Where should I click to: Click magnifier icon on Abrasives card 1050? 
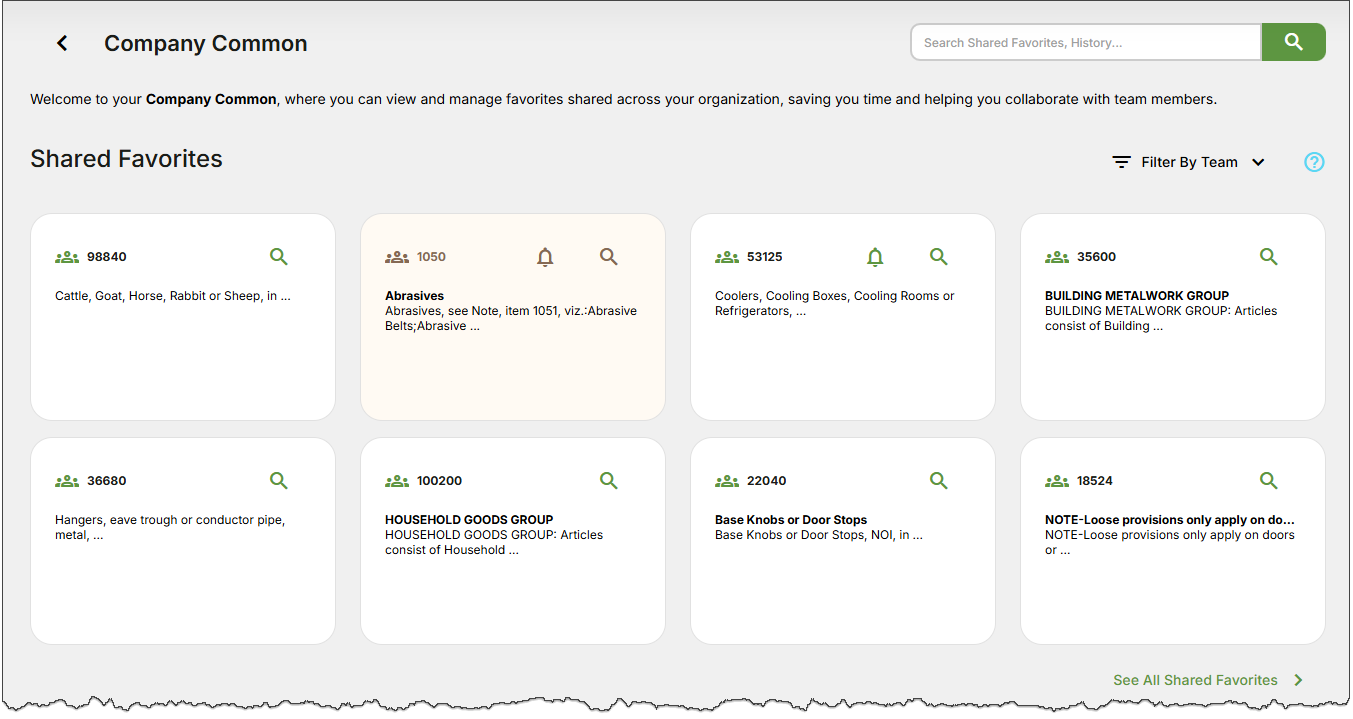609,257
